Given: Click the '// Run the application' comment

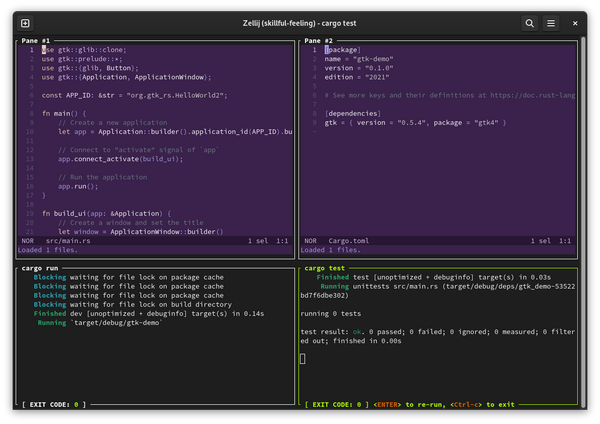Looking at the screenshot, I should point(103,177).
